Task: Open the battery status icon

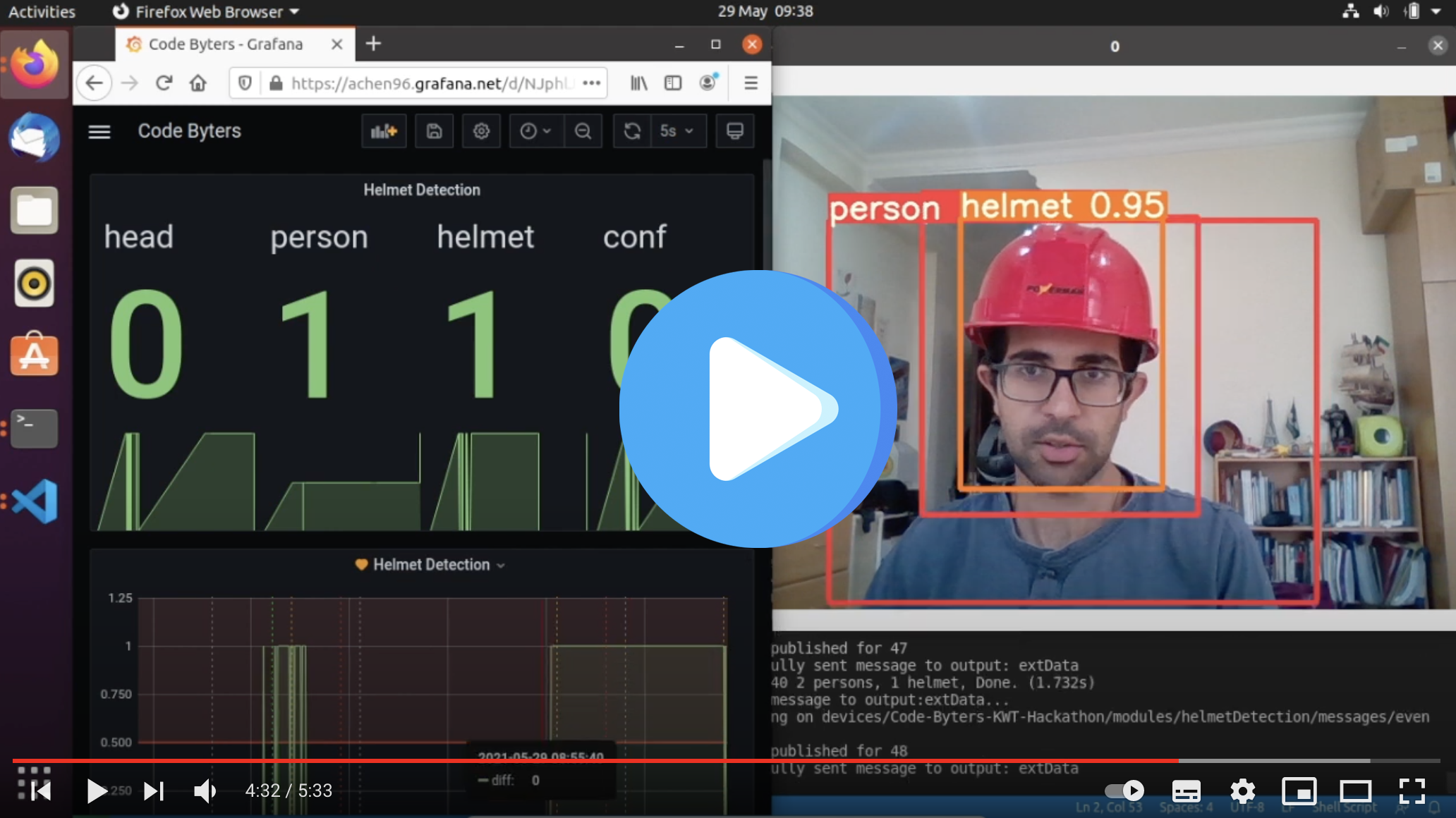Action: (x=1412, y=11)
